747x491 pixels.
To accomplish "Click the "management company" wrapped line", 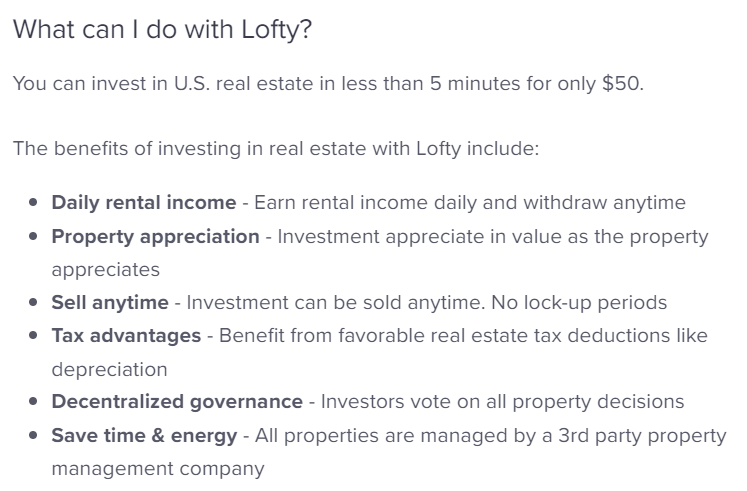I will 158,469.
